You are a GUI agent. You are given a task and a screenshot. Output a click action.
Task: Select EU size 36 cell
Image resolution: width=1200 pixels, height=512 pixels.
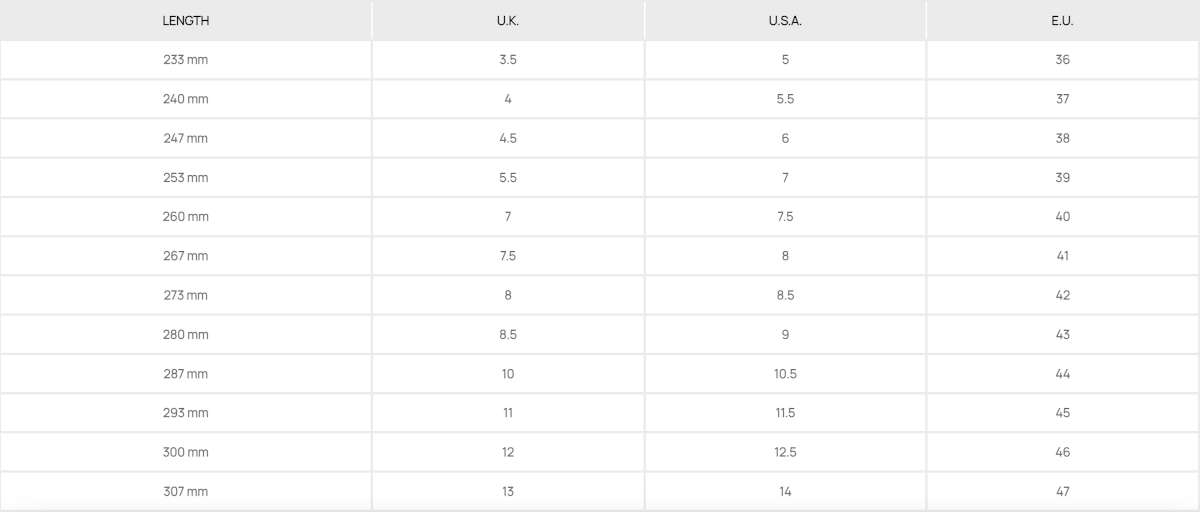pos(1062,60)
